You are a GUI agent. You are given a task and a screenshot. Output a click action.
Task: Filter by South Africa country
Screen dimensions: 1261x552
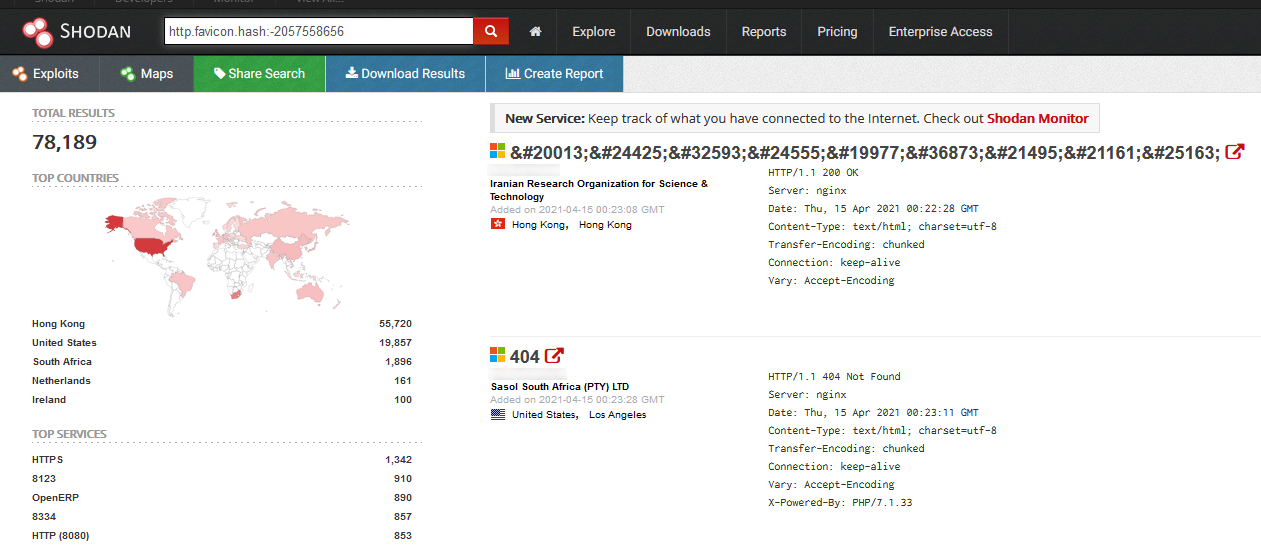(62, 362)
